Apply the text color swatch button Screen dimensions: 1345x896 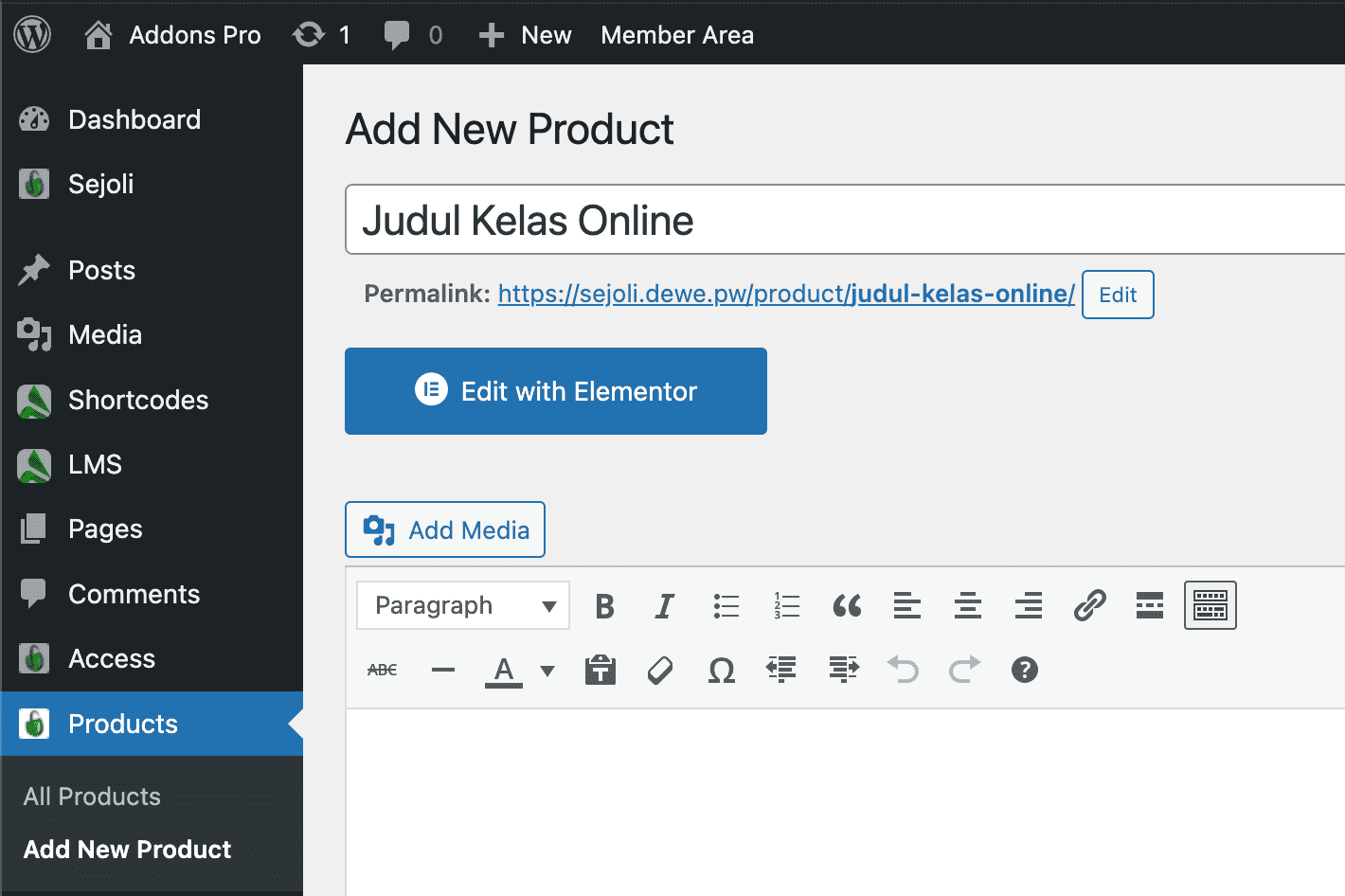[504, 671]
